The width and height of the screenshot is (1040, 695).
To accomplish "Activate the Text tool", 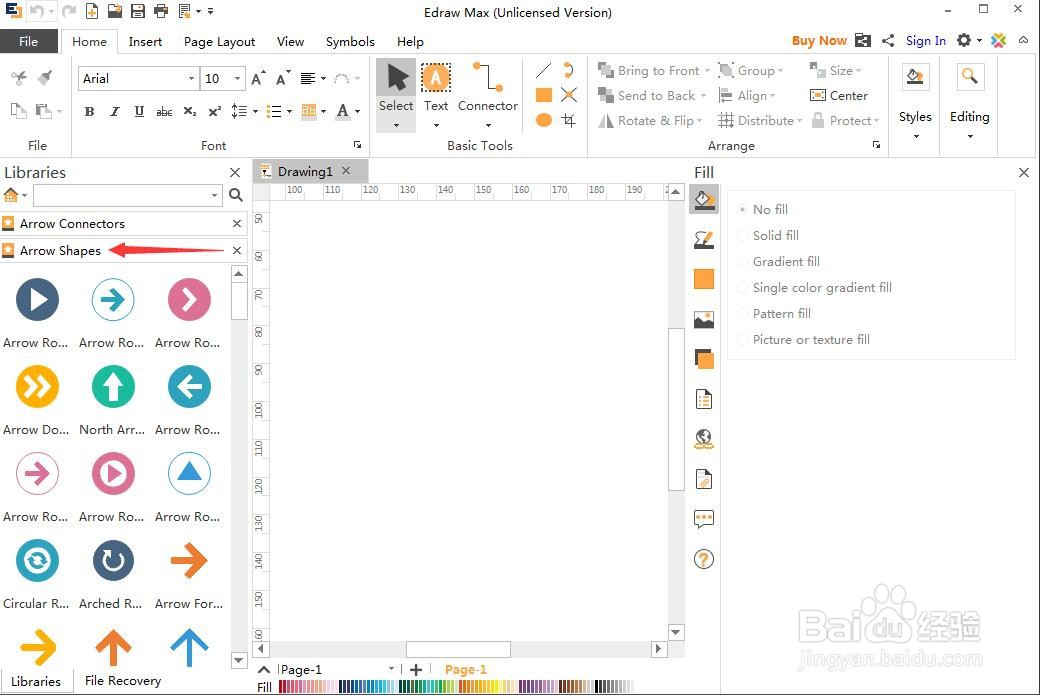I will click(x=436, y=95).
